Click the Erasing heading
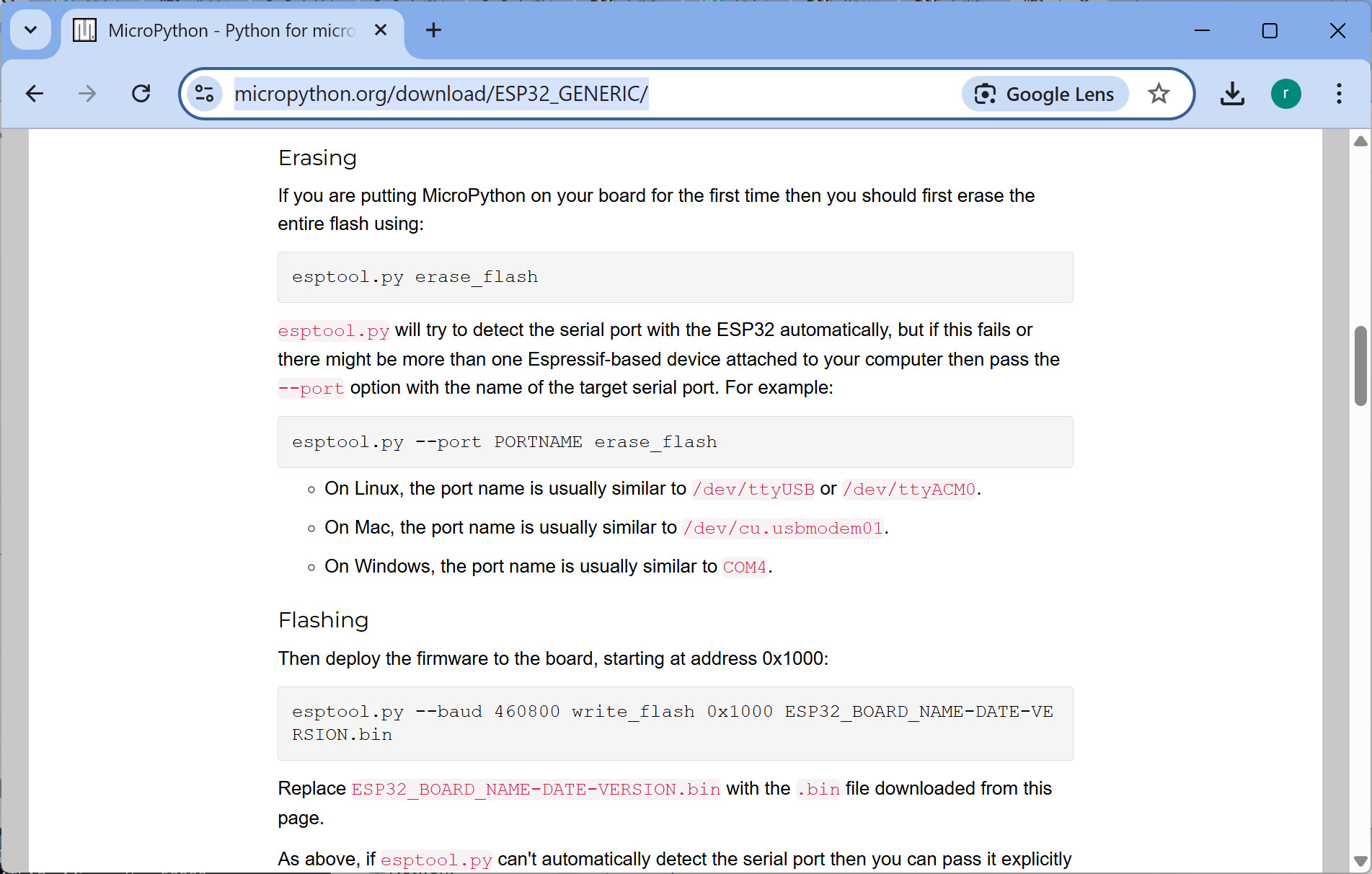1372x874 pixels. tap(317, 158)
